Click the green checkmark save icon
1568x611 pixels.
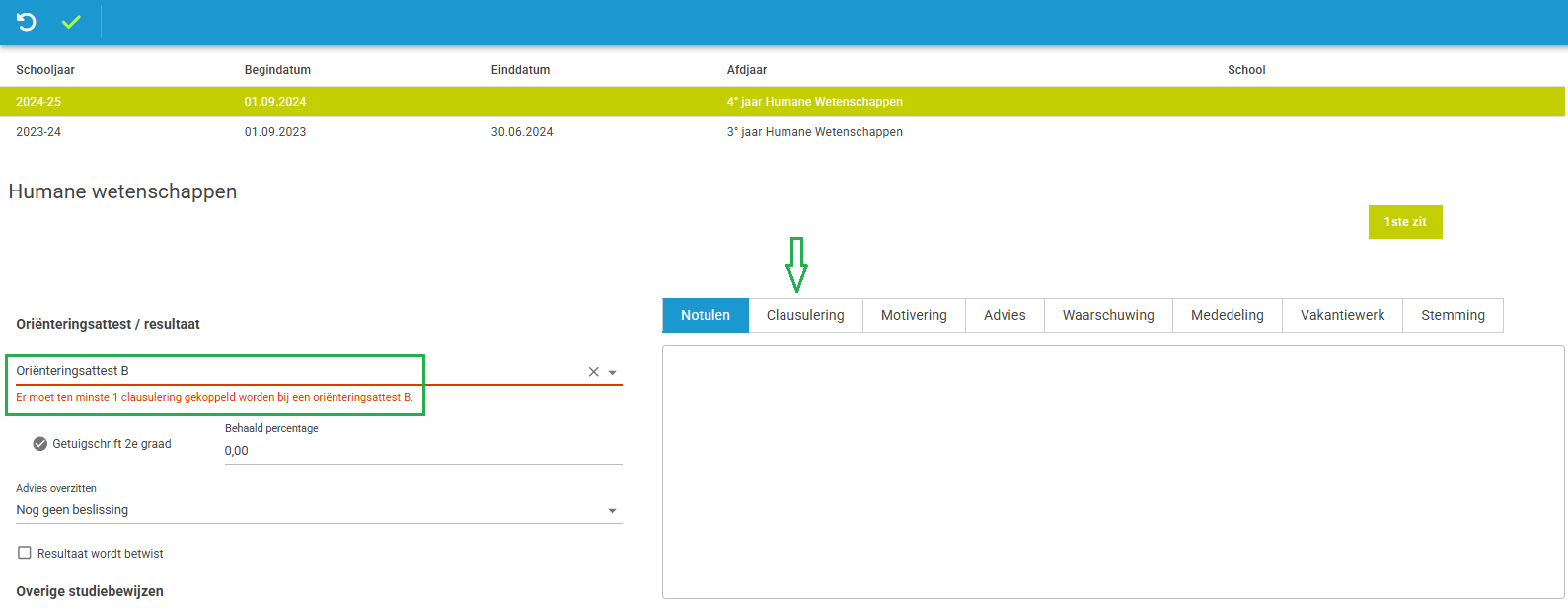click(71, 22)
